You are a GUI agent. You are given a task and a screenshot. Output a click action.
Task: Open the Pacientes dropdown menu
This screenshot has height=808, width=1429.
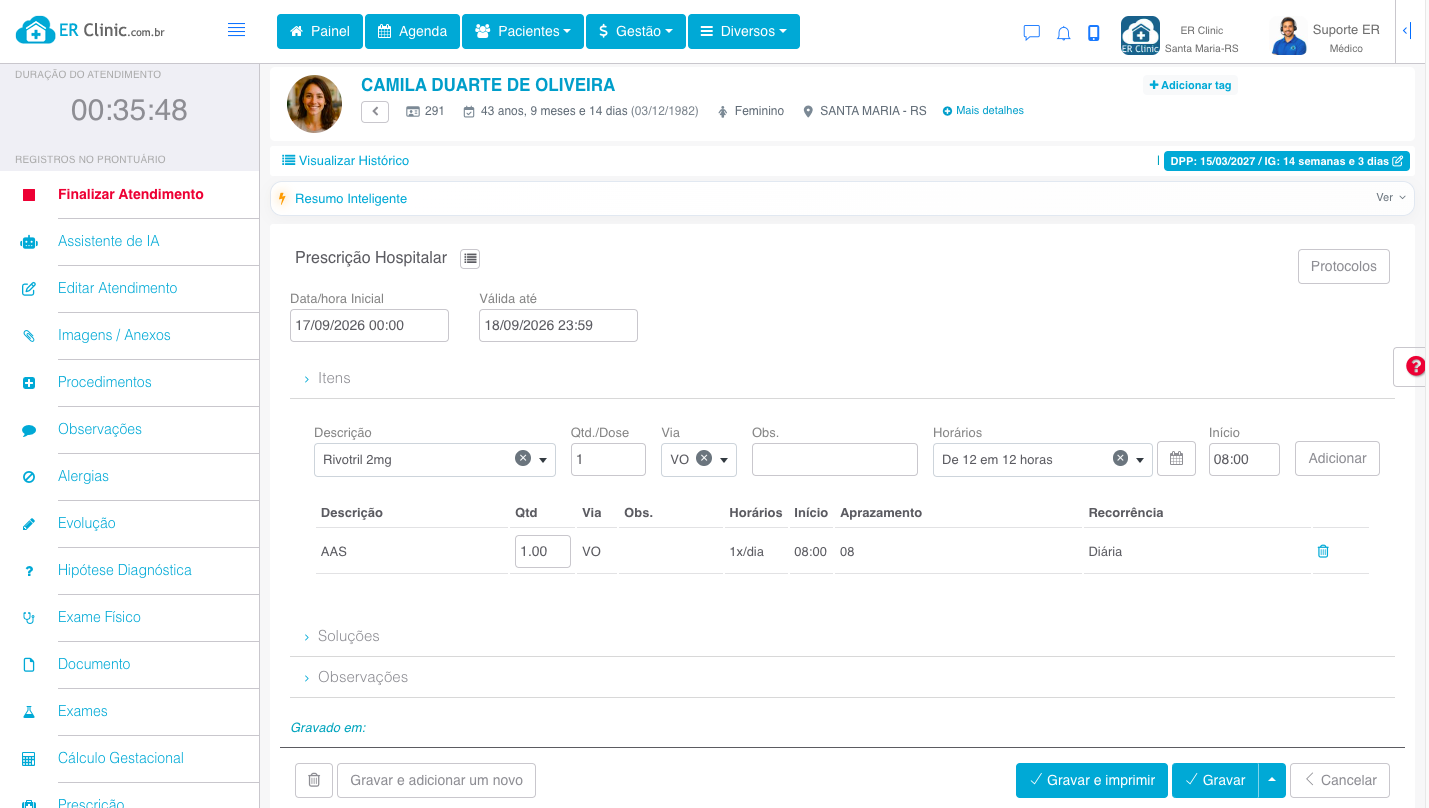pos(523,31)
